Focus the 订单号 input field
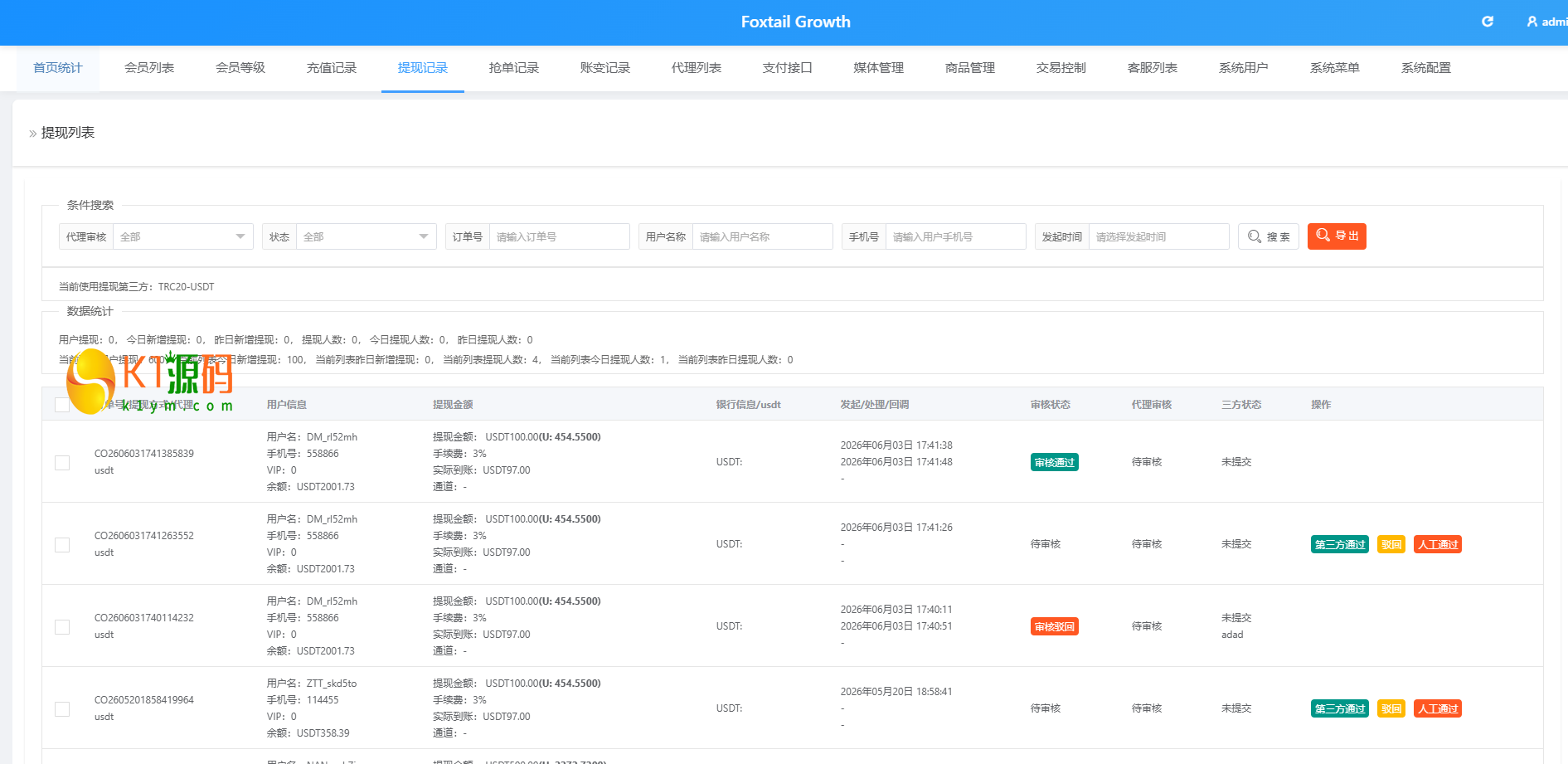This screenshot has height=764, width=1568. 560,236
